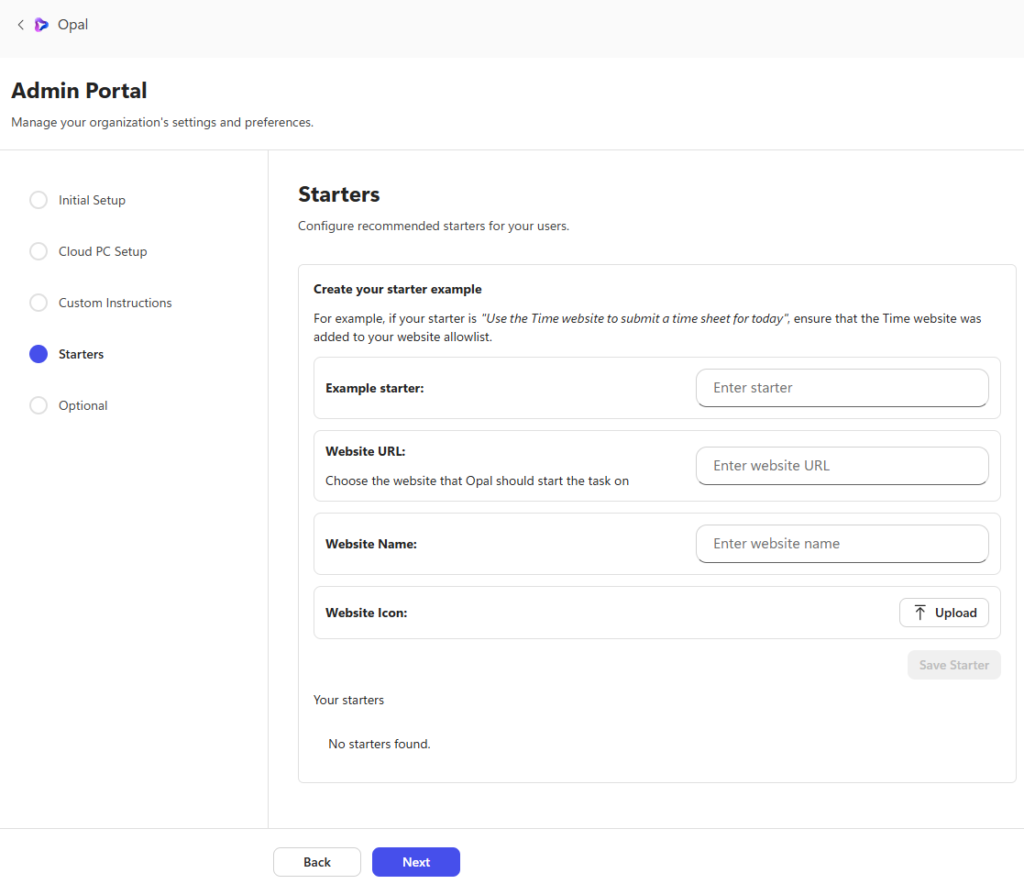Select the Optional step circle
The height and width of the screenshot is (884, 1024).
point(39,405)
